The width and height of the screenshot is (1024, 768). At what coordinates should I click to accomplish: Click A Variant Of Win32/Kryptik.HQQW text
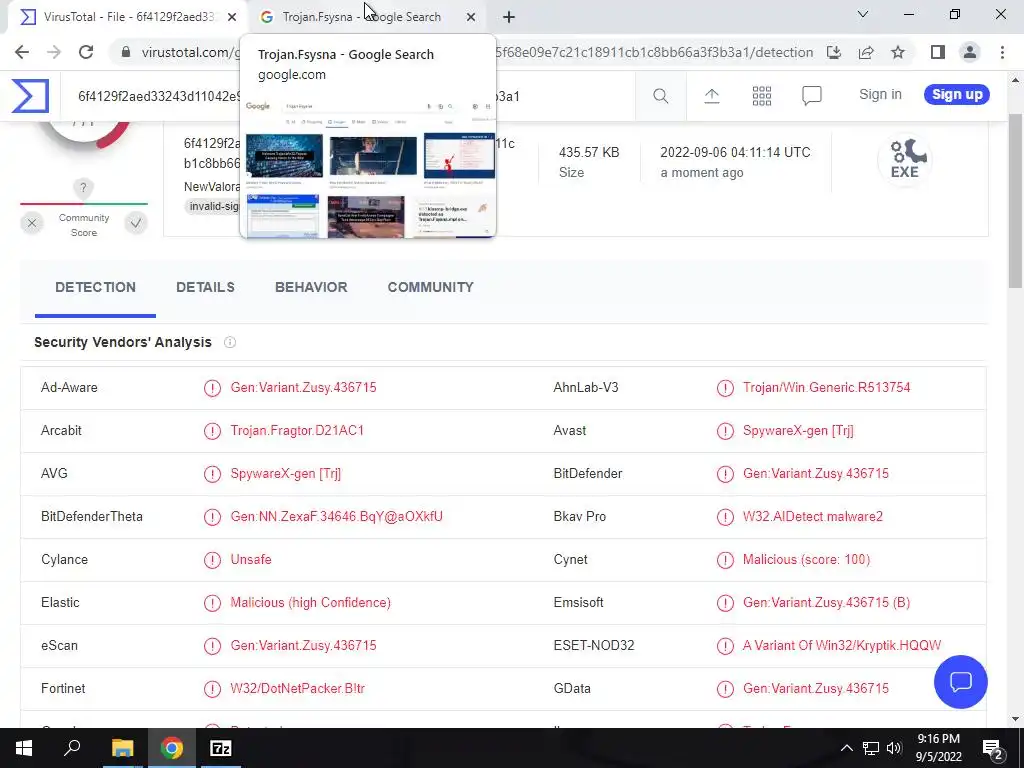click(x=842, y=646)
